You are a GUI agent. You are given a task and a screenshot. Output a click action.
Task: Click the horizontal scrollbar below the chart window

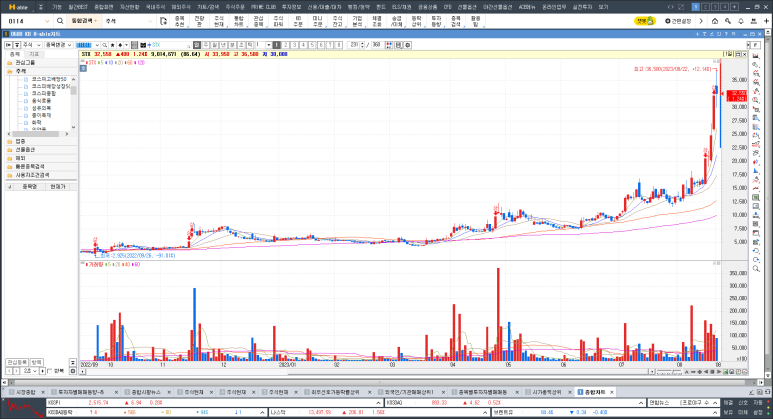[x=380, y=382]
